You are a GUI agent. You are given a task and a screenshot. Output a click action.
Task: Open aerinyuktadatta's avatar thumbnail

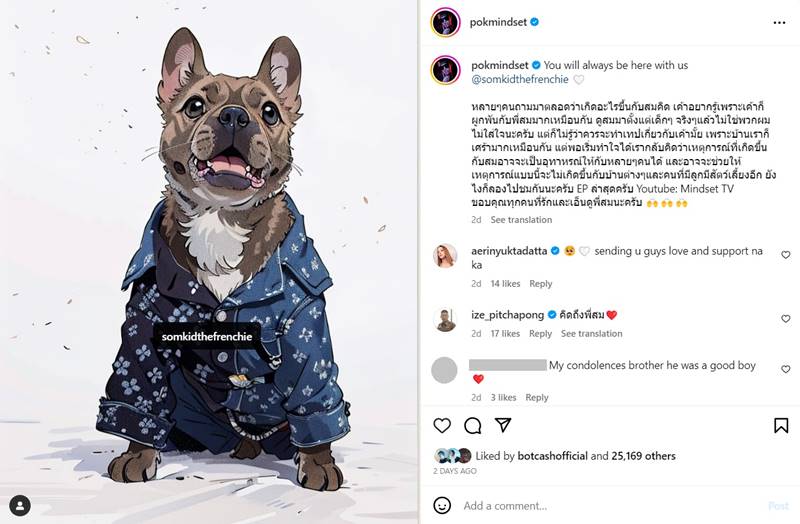pos(445,255)
